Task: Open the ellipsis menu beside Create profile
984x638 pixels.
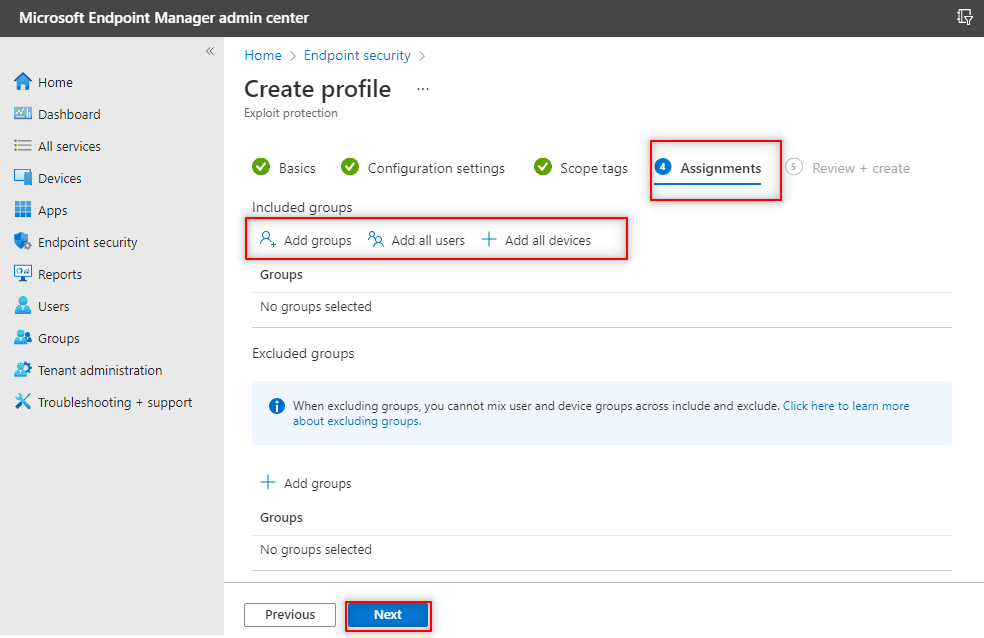Action: (423, 89)
